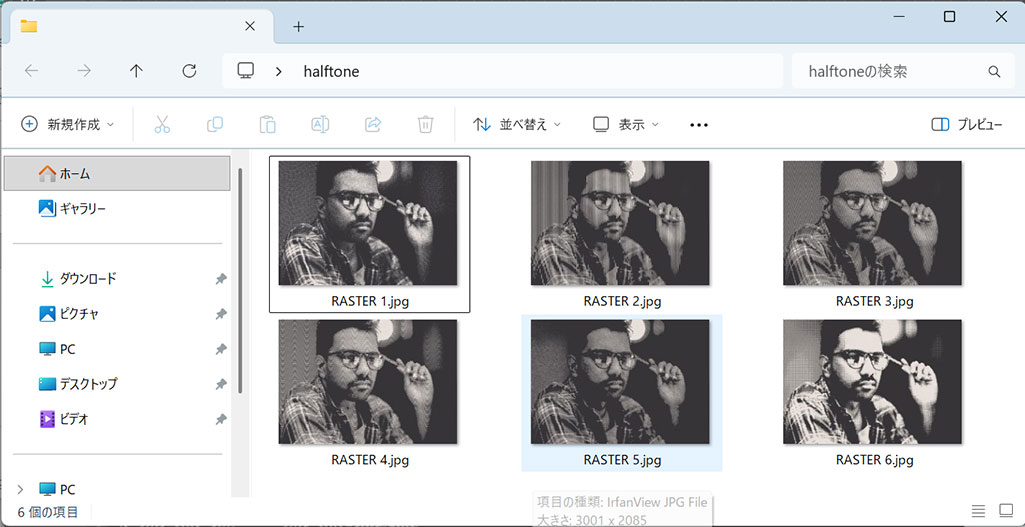Click the Paste clipboard icon
1025x527 pixels.
click(x=267, y=124)
